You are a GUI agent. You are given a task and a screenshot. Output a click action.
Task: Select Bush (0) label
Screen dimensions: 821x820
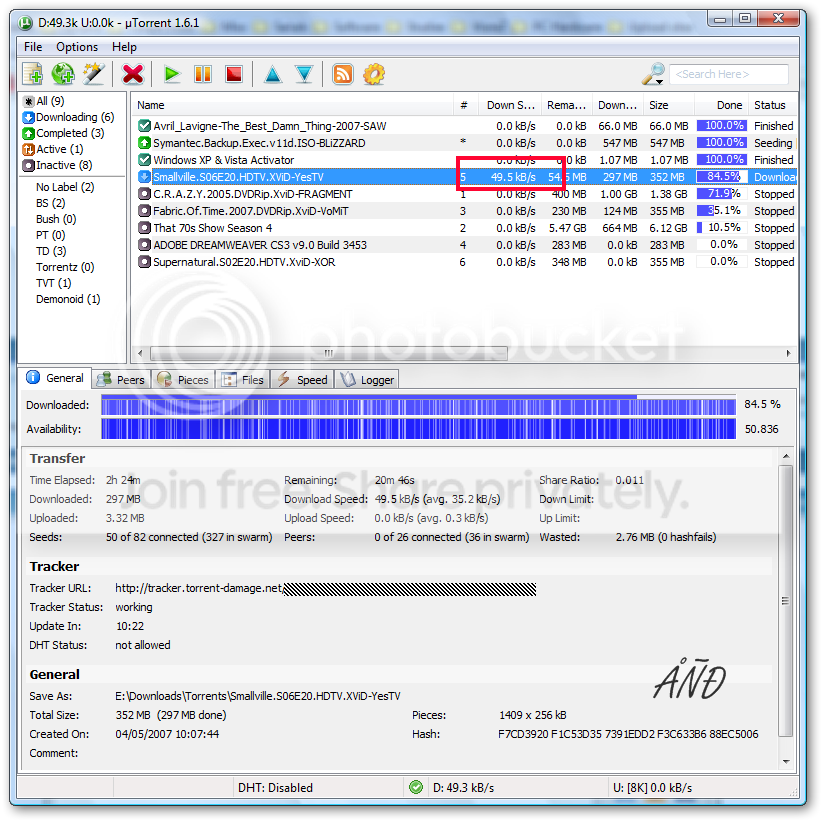pos(56,219)
